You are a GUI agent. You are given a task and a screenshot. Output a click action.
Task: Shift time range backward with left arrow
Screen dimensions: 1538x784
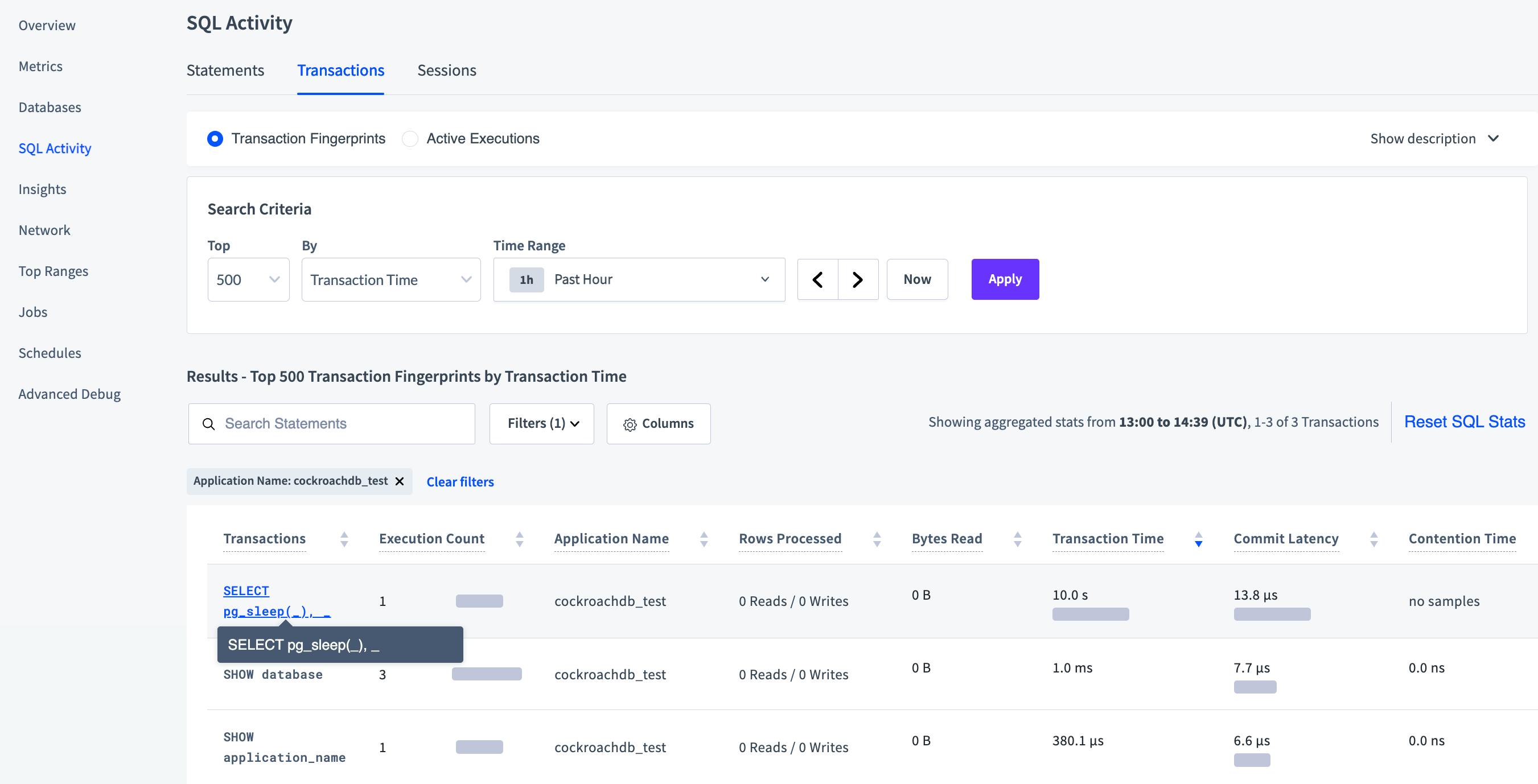tap(817, 279)
